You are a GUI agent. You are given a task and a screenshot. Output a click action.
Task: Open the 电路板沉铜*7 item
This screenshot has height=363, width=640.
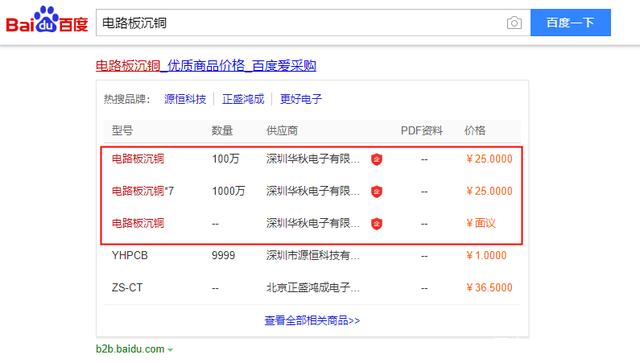pyautogui.click(x=142, y=191)
